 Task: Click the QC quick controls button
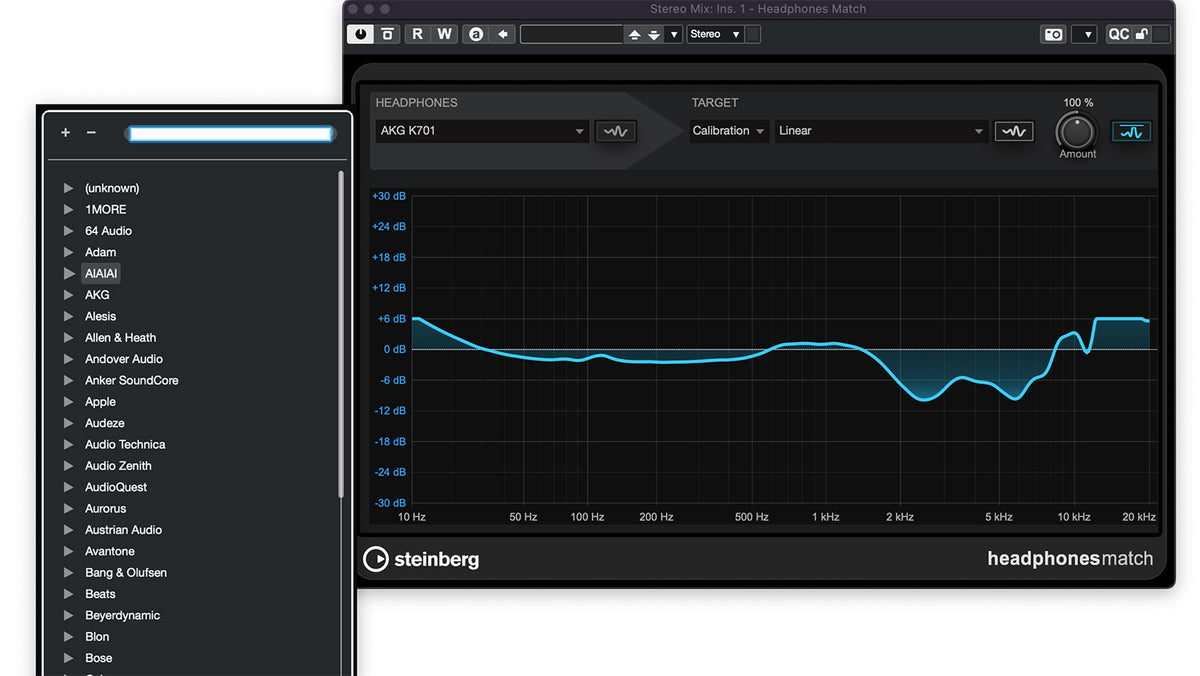(x=1119, y=34)
